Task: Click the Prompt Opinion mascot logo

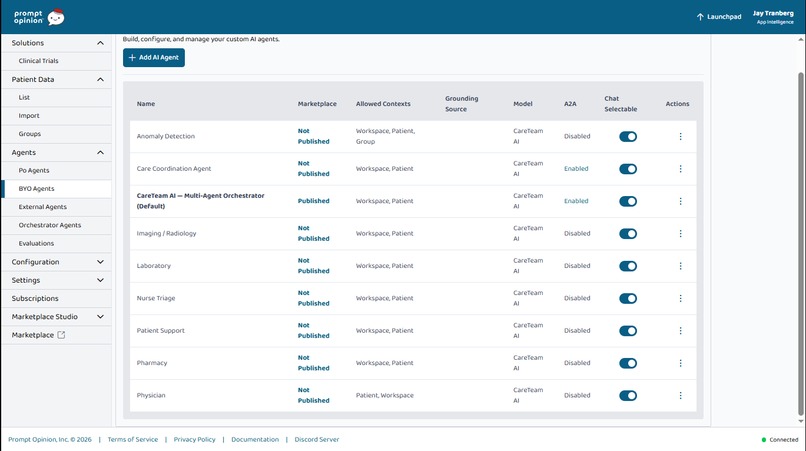Action: [x=56, y=17]
